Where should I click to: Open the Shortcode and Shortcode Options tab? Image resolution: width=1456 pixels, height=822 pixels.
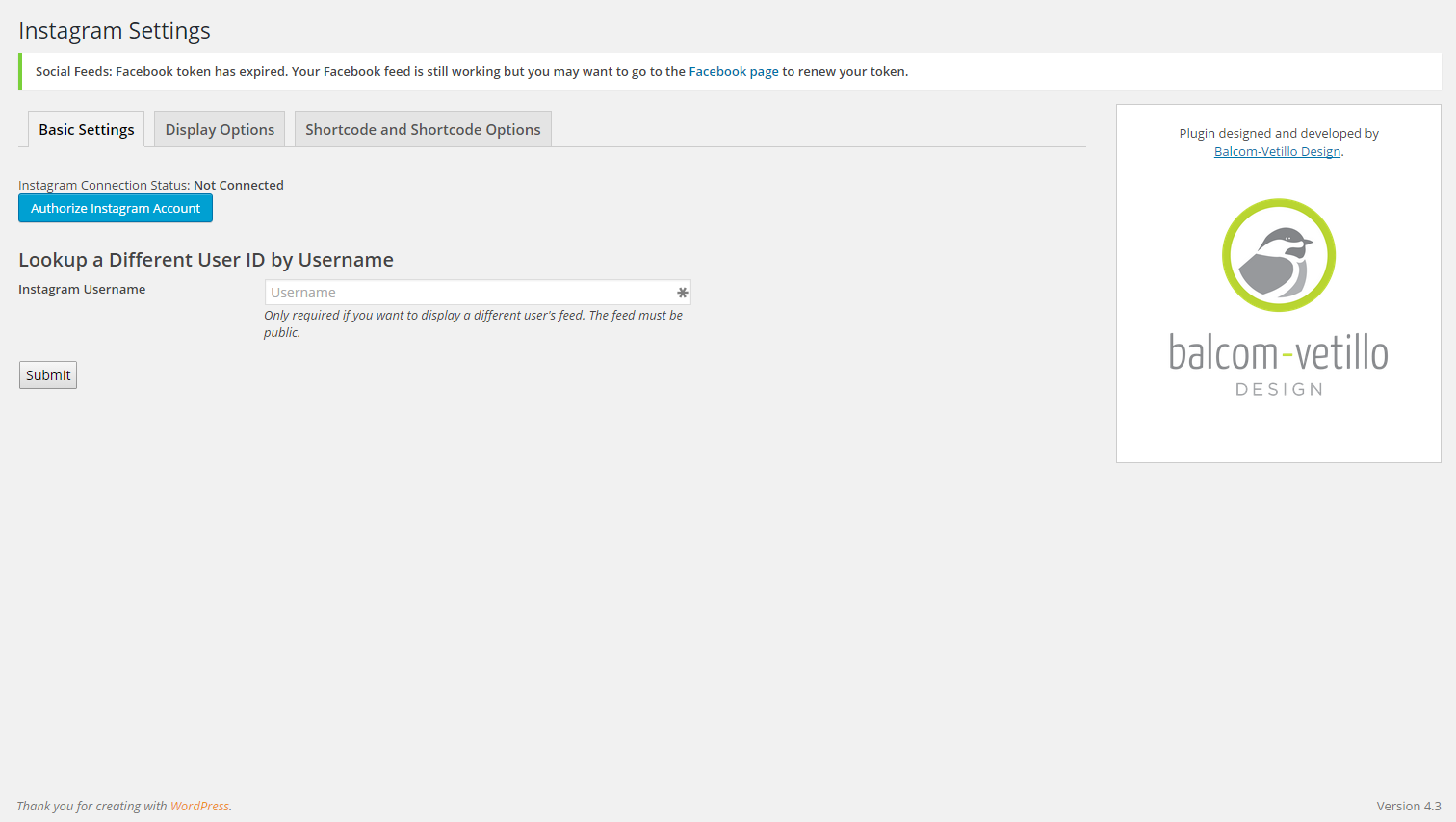point(423,130)
